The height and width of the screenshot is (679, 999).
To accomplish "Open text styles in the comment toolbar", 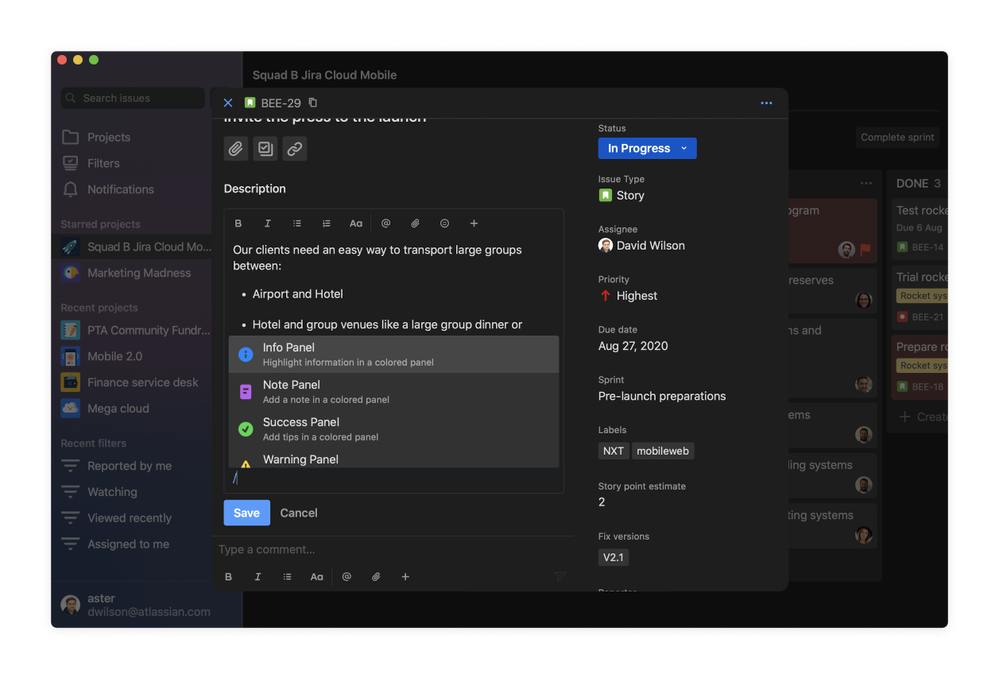I will [x=317, y=577].
